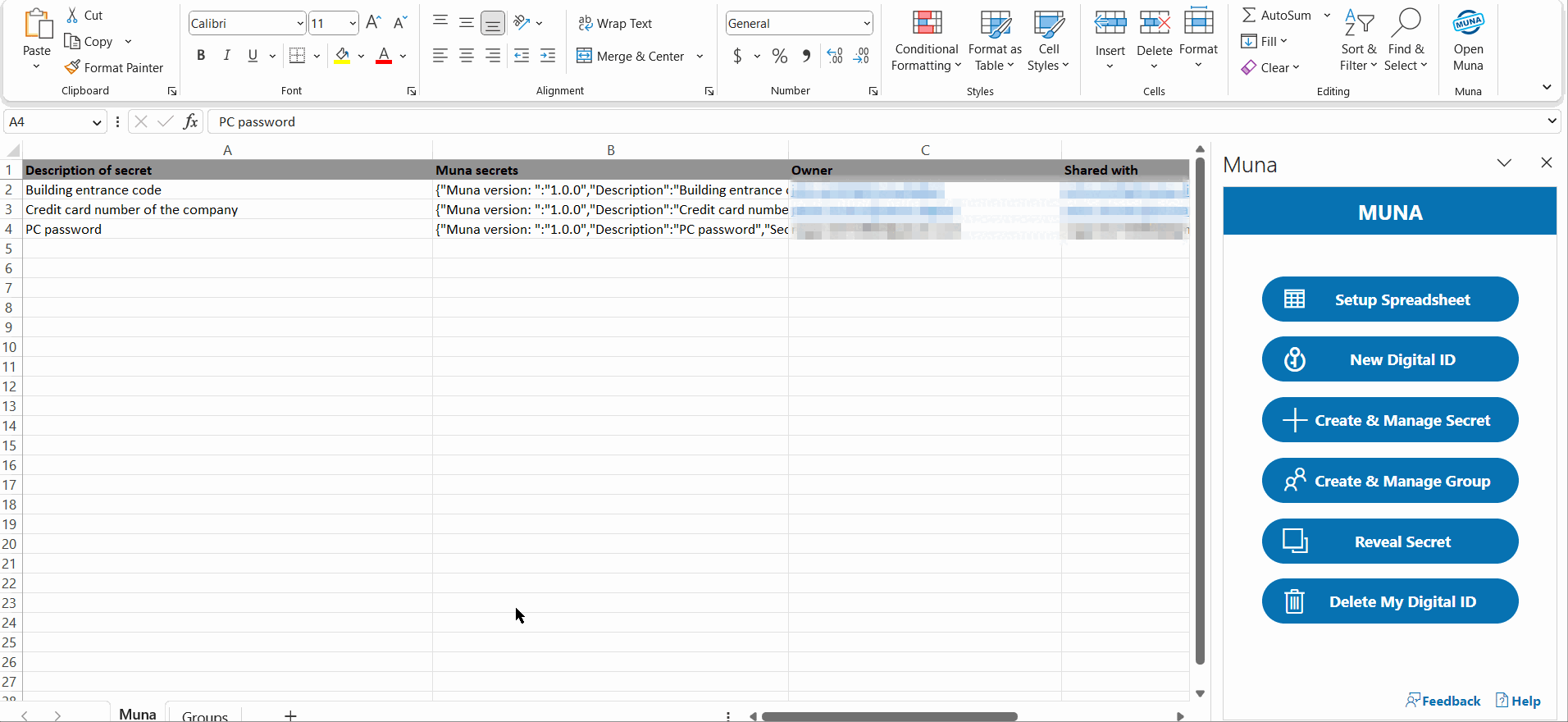Open Format as Table gallery
1568x722 pixels.
coord(995,41)
